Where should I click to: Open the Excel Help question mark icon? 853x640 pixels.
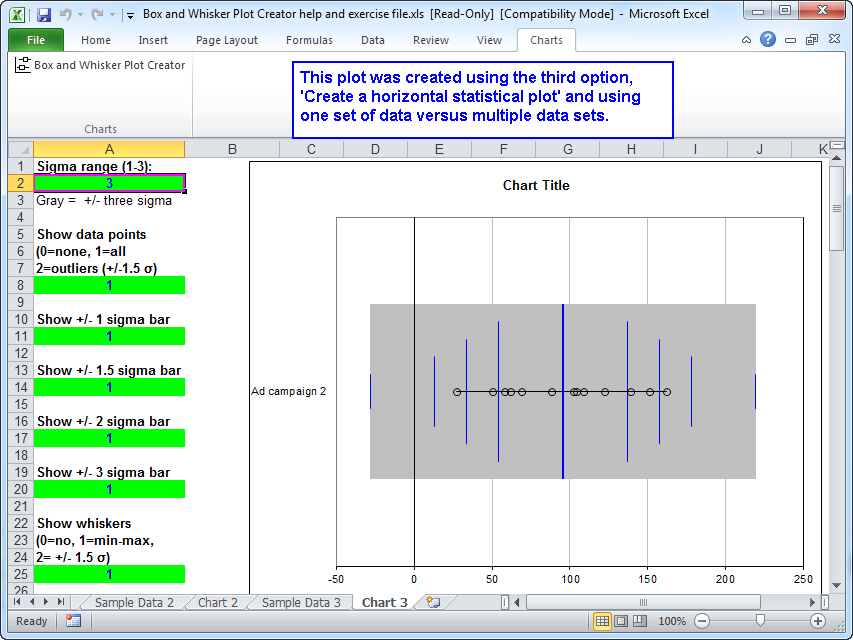(768, 40)
